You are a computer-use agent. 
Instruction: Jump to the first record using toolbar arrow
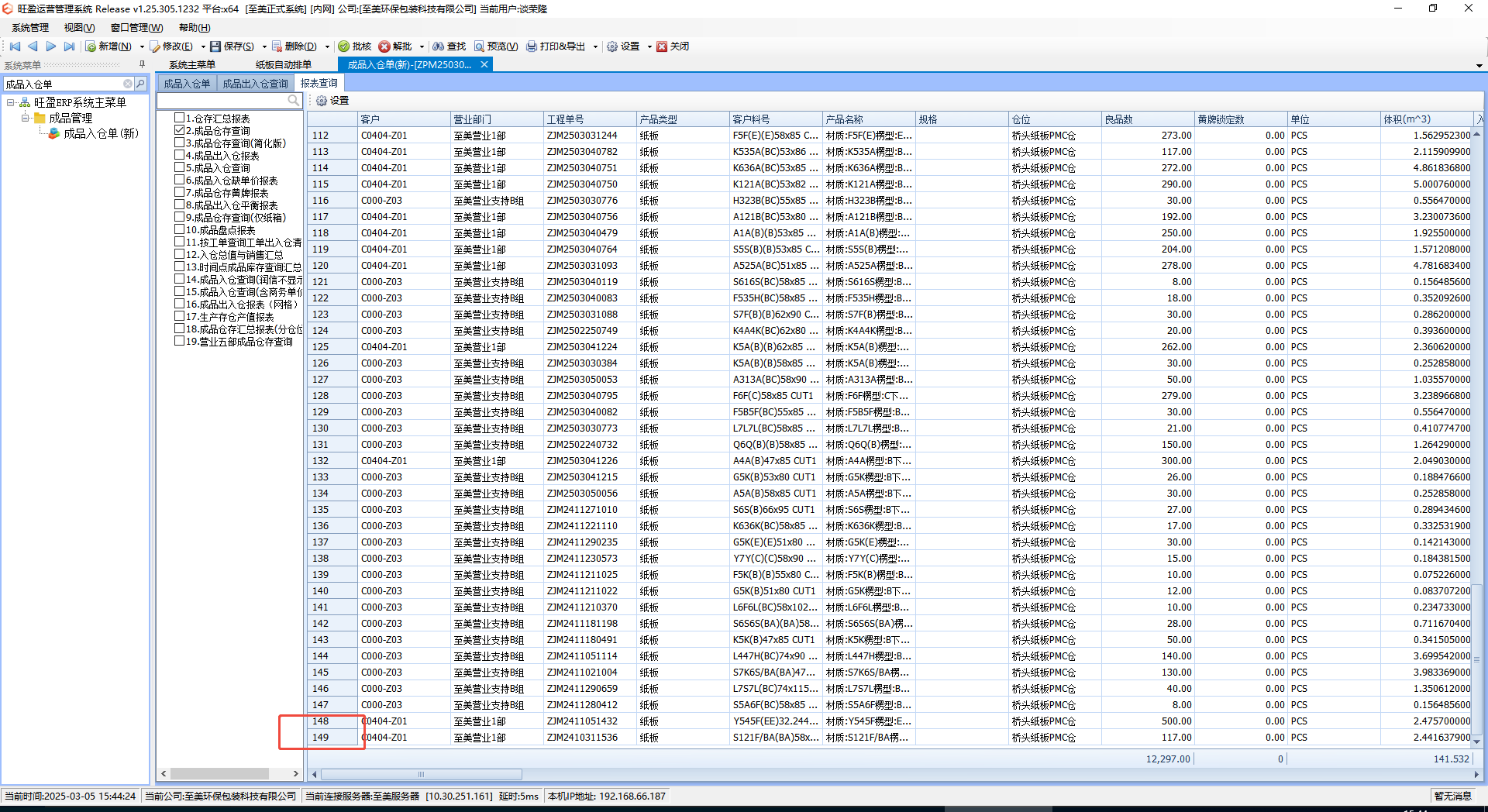tap(15, 46)
